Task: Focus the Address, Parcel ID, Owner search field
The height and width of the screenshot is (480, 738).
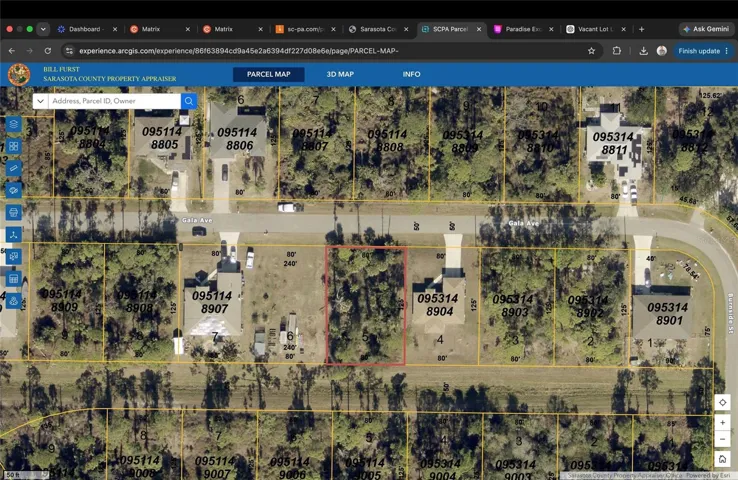Action: pyautogui.click(x=114, y=101)
